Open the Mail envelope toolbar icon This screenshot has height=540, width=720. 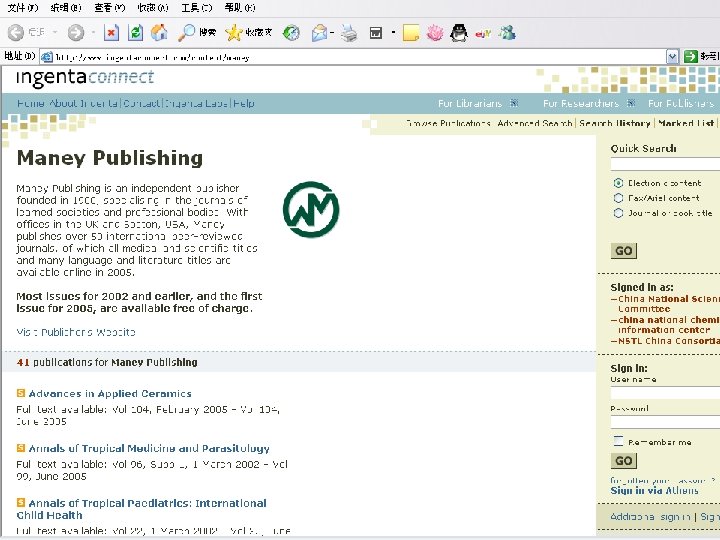point(319,33)
